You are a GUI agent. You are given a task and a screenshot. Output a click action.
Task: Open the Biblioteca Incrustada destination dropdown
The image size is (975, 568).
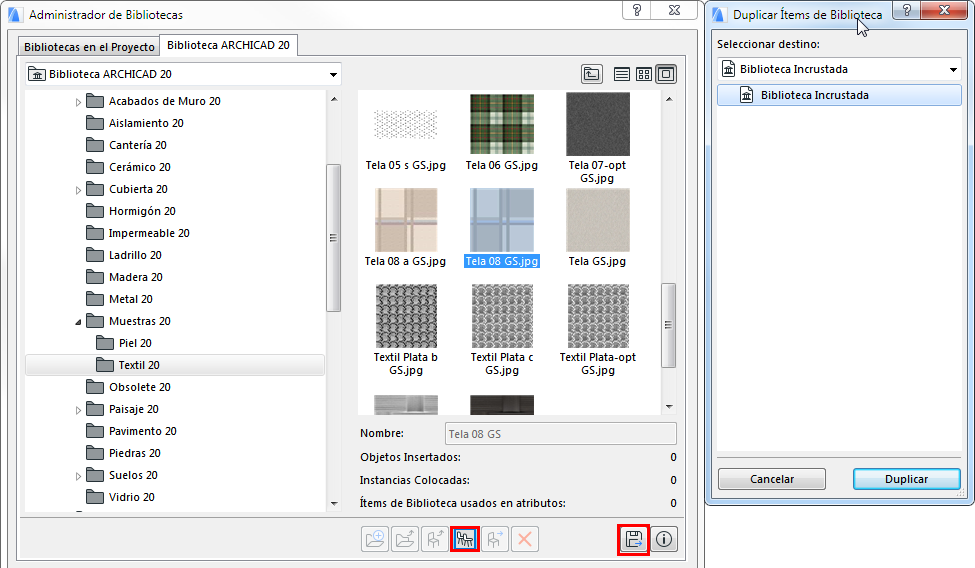953,69
